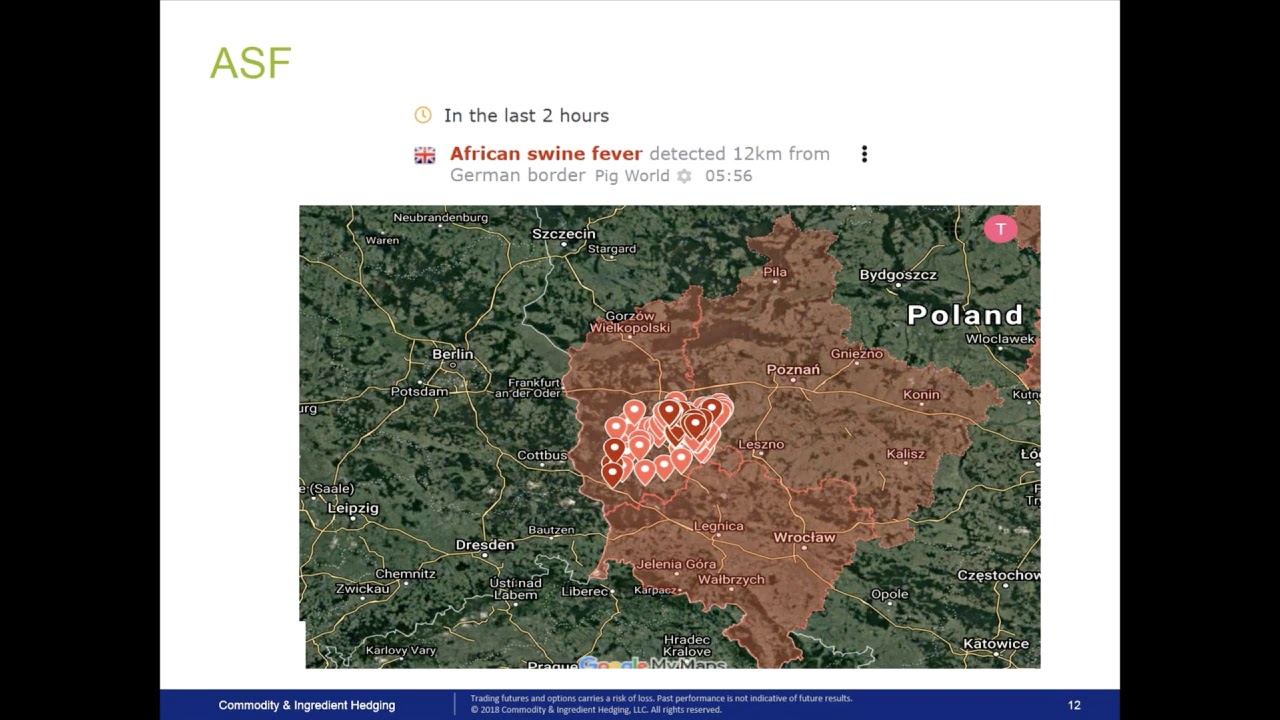Click the Opole label on the map
This screenshot has width=1280, height=720.
pyautogui.click(x=889, y=594)
